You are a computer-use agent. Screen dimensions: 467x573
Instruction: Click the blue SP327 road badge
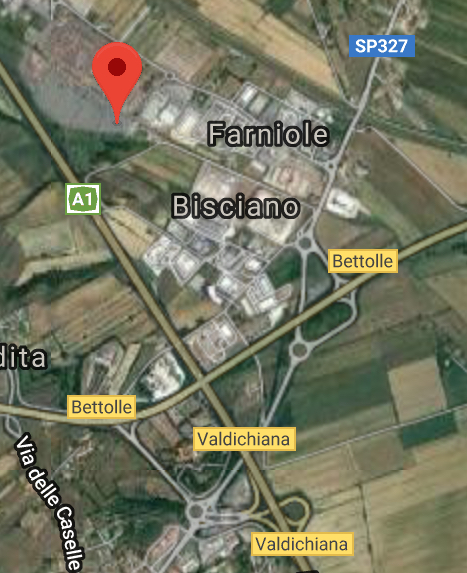click(x=382, y=46)
